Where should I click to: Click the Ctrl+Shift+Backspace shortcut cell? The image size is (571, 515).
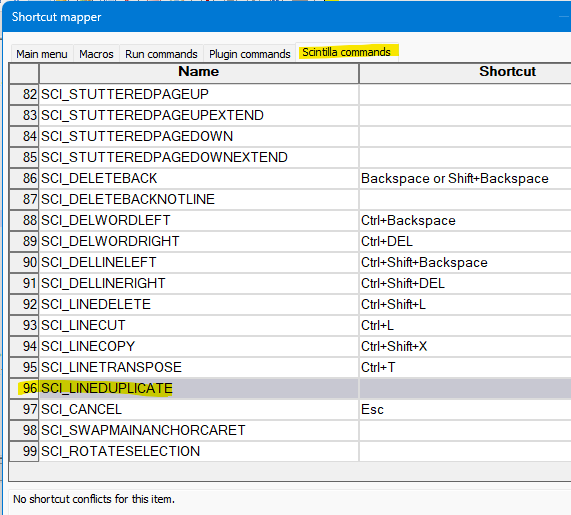pyautogui.click(x=465, y=263)
